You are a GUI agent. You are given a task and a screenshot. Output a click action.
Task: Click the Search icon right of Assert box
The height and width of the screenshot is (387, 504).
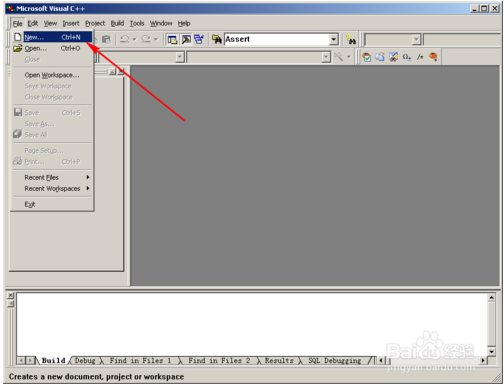[x=351, y=40]
